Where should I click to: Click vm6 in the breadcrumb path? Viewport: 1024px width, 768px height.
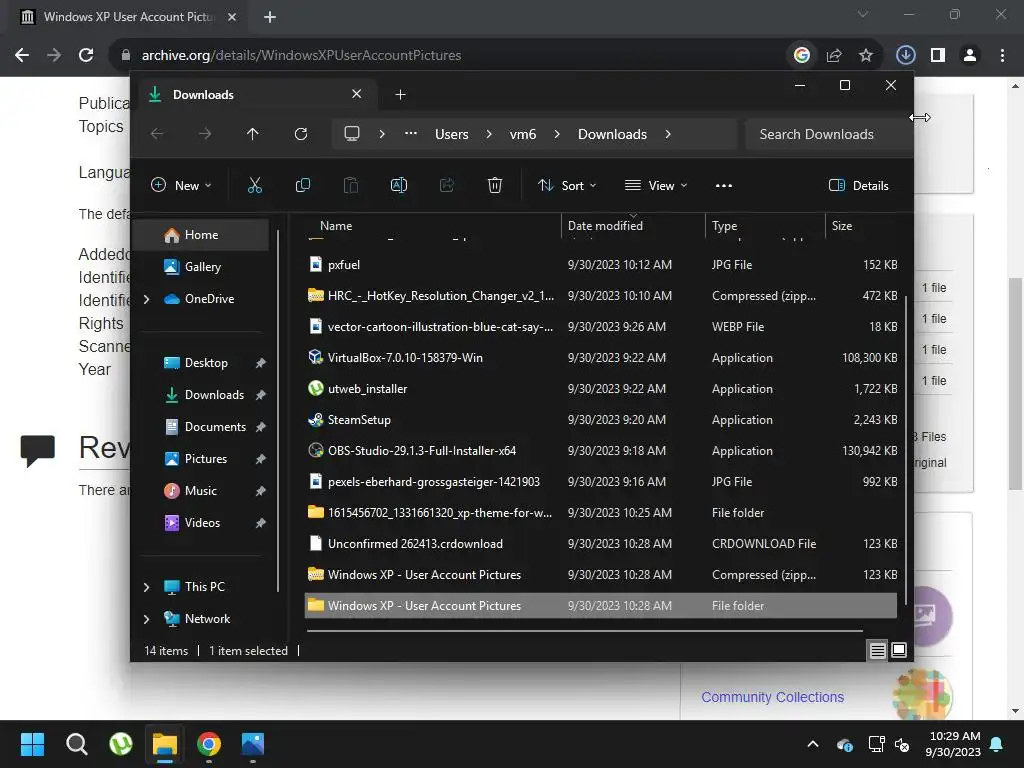tap(522, 134)
